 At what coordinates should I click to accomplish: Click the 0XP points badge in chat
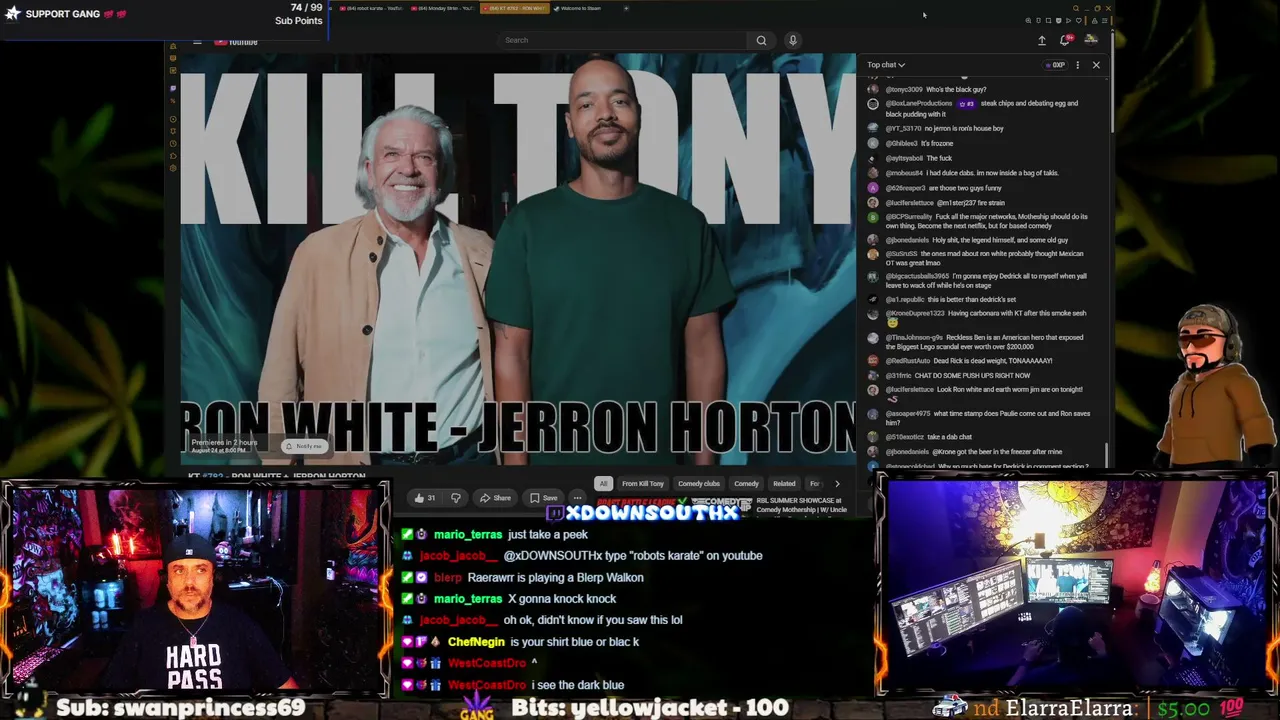click(x=1055, y=65)
